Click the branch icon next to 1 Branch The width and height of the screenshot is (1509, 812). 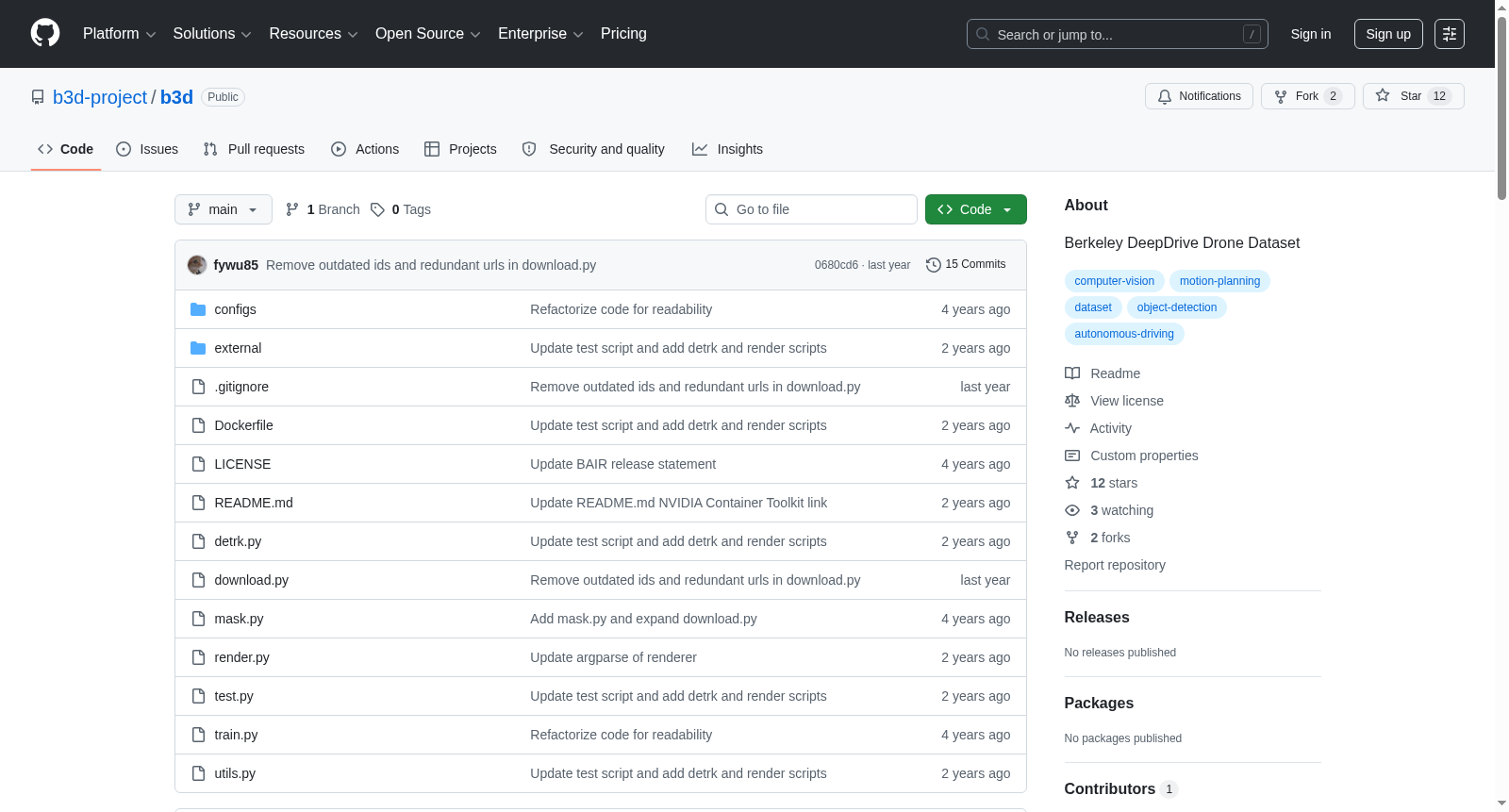coord(292,209)
